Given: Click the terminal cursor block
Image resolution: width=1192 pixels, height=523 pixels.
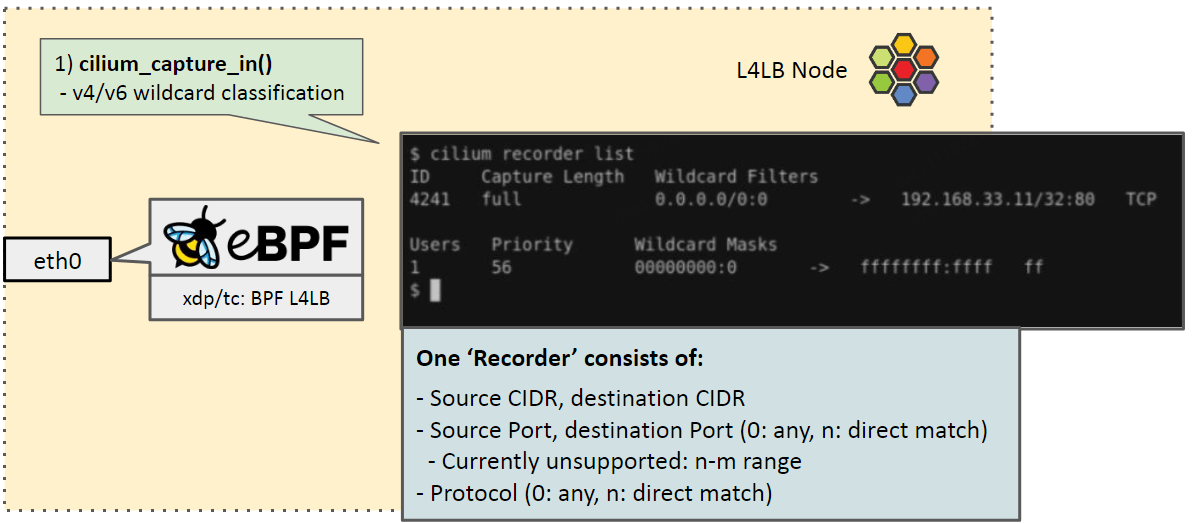Looking at the screenshot, I should pyautogui.click(x=434, y=290).
